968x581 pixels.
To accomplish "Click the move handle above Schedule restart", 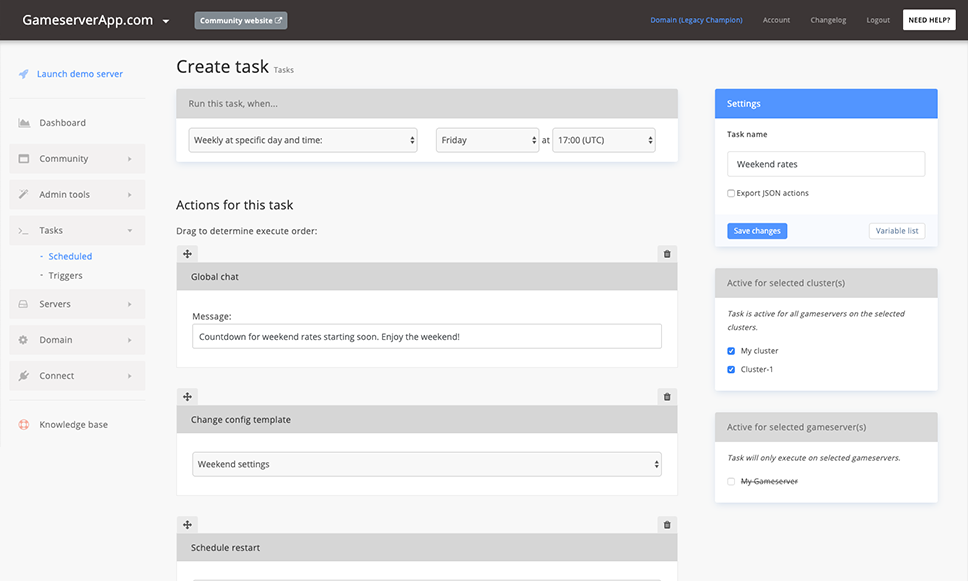I will point(187,525).
